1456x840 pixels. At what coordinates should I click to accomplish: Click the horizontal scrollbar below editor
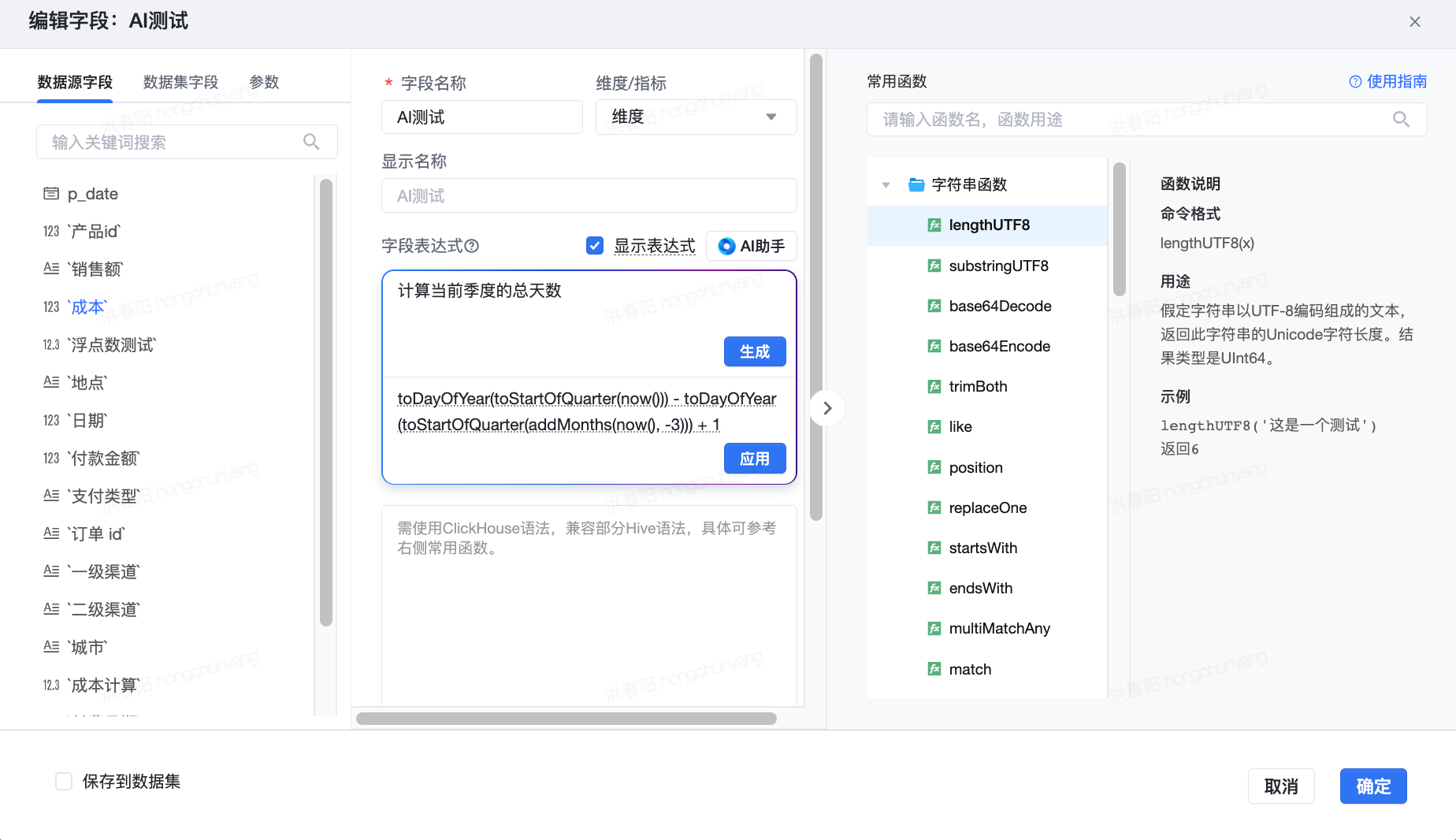click(x=566, y=719)
